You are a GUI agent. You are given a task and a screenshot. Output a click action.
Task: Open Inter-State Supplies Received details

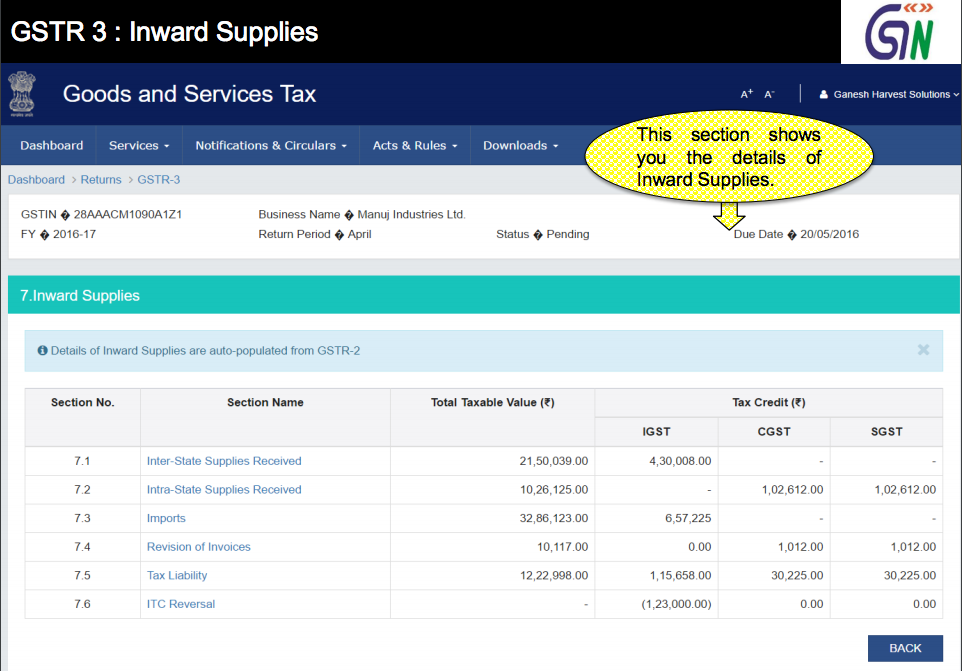point(223,461)
